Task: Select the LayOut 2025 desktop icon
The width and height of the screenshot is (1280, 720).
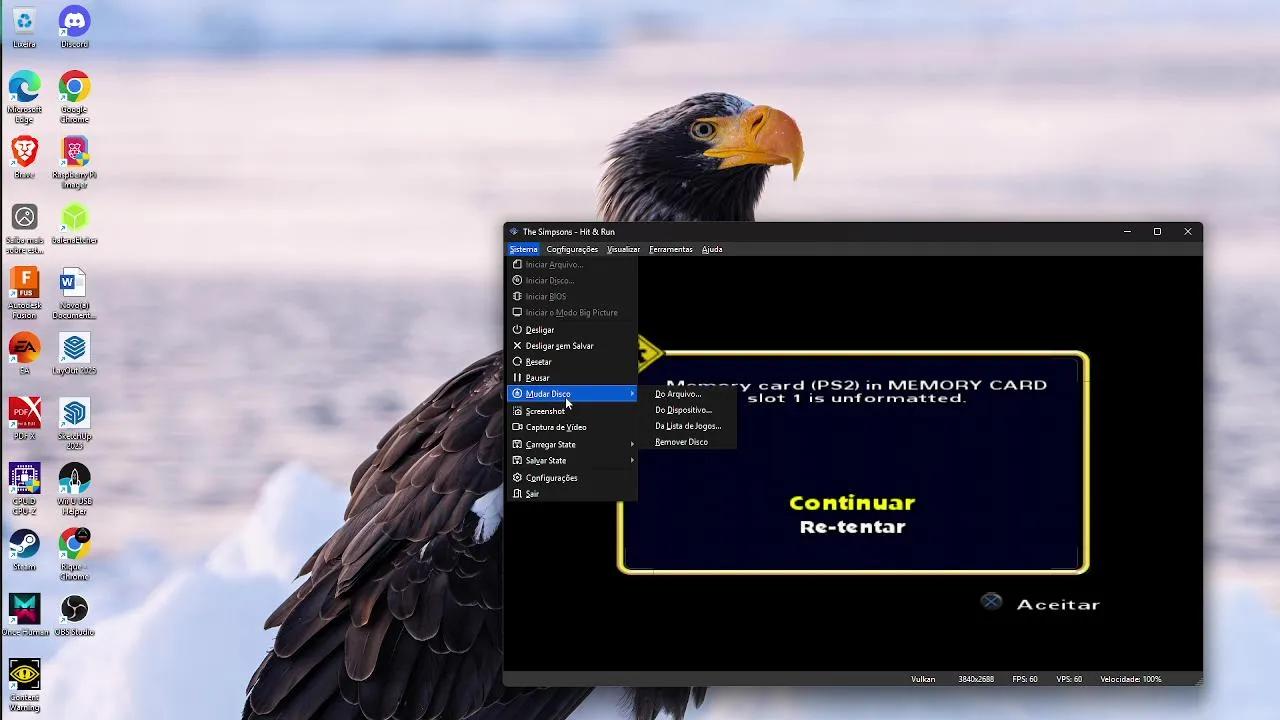Action: tap(74, 354)
